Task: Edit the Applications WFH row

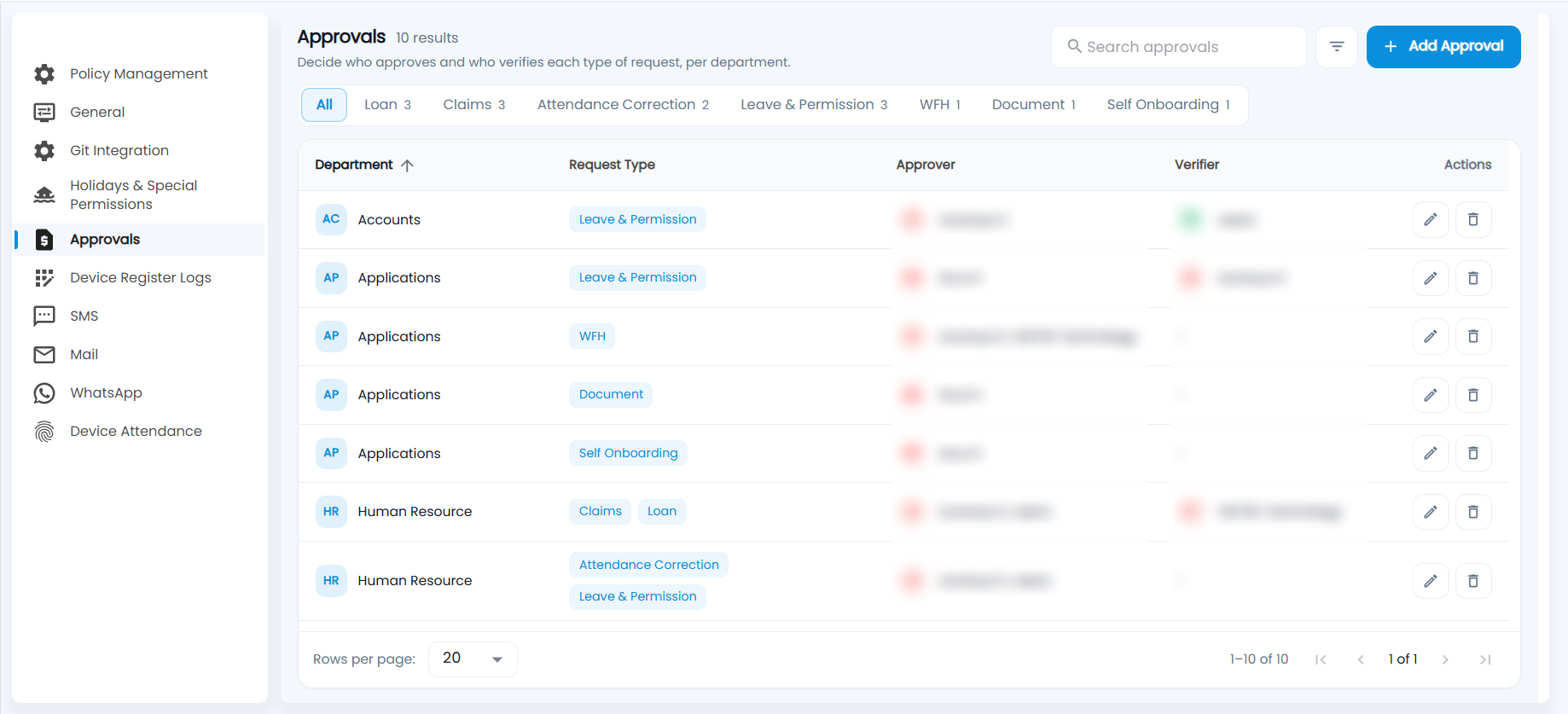Action: [1431, 336]
